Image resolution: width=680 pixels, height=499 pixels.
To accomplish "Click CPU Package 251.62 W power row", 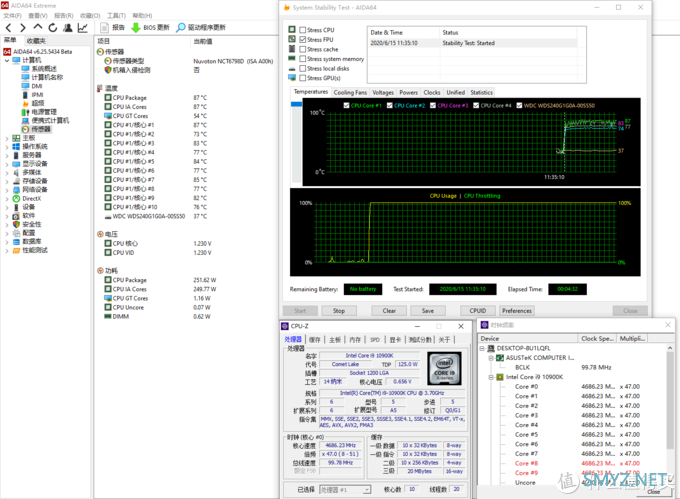I will (160, 280).
